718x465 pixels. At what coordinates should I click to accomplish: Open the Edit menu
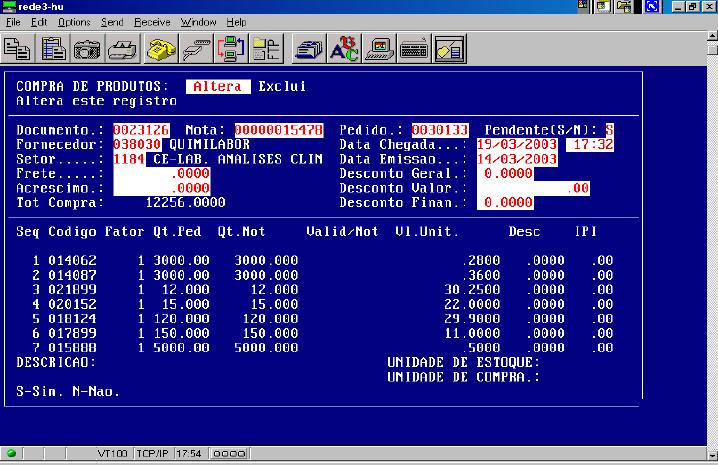pos(39,22)
